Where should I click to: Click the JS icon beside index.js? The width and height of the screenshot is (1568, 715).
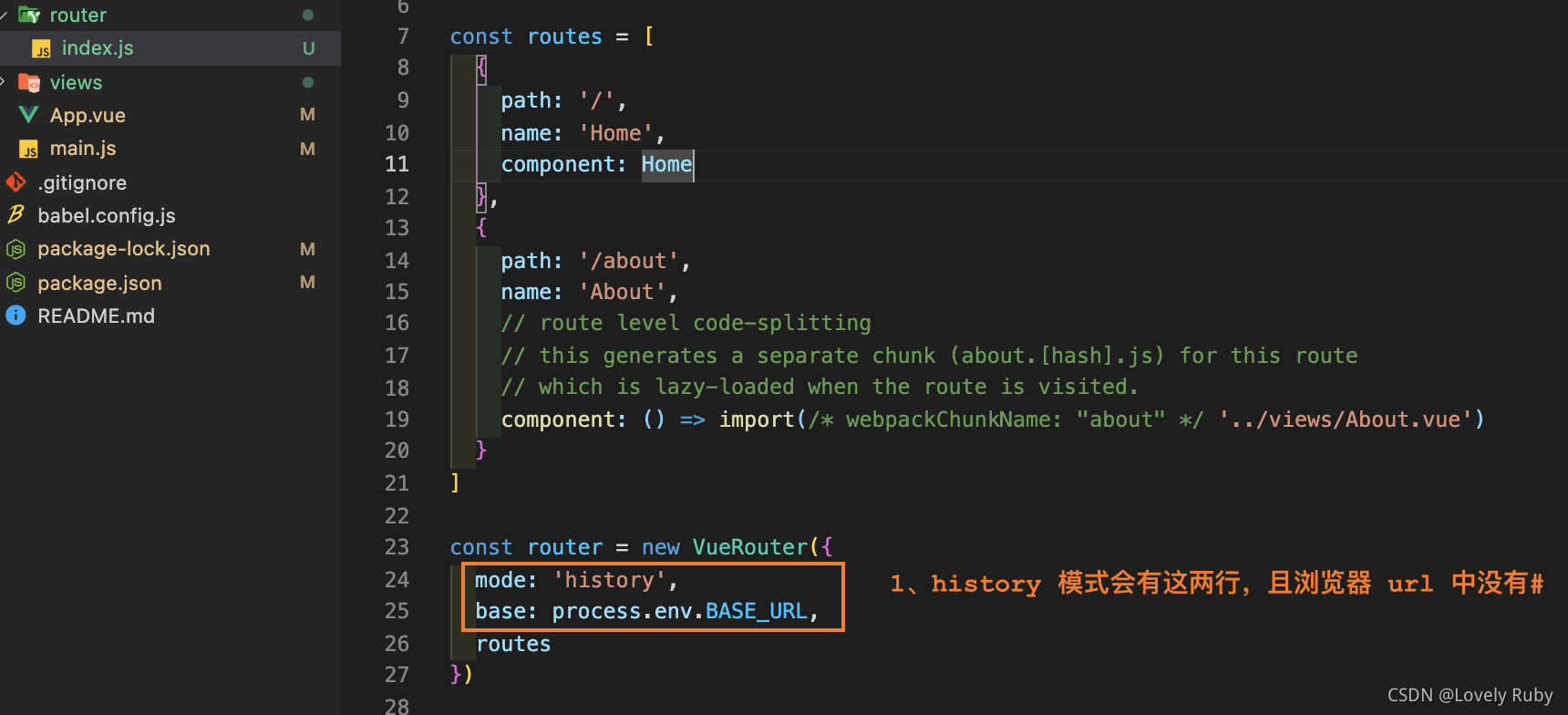(41, 48)
